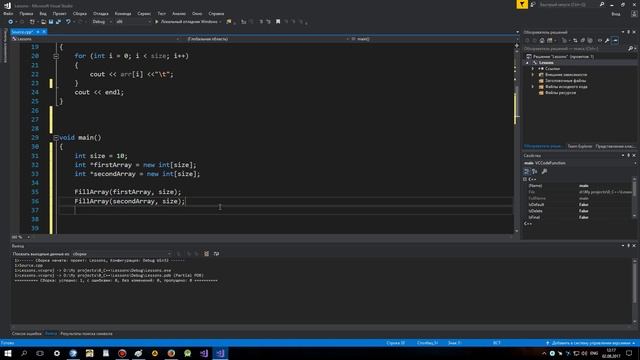Screen dimensions: 640x360
Task: Select the Файлы ресурсов folder
Action: pos(560,93)
